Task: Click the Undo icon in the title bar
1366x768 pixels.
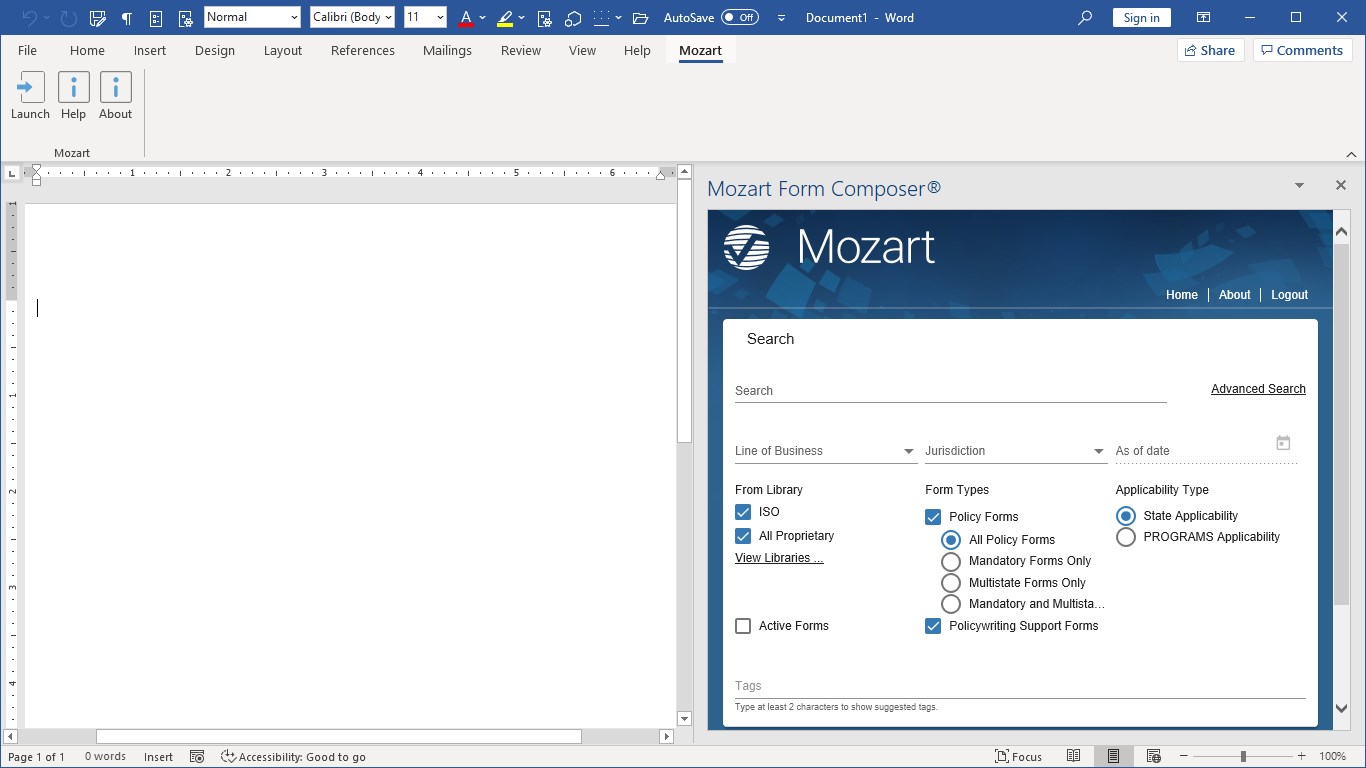Action: pyautogui.click(x=29, y=18)
